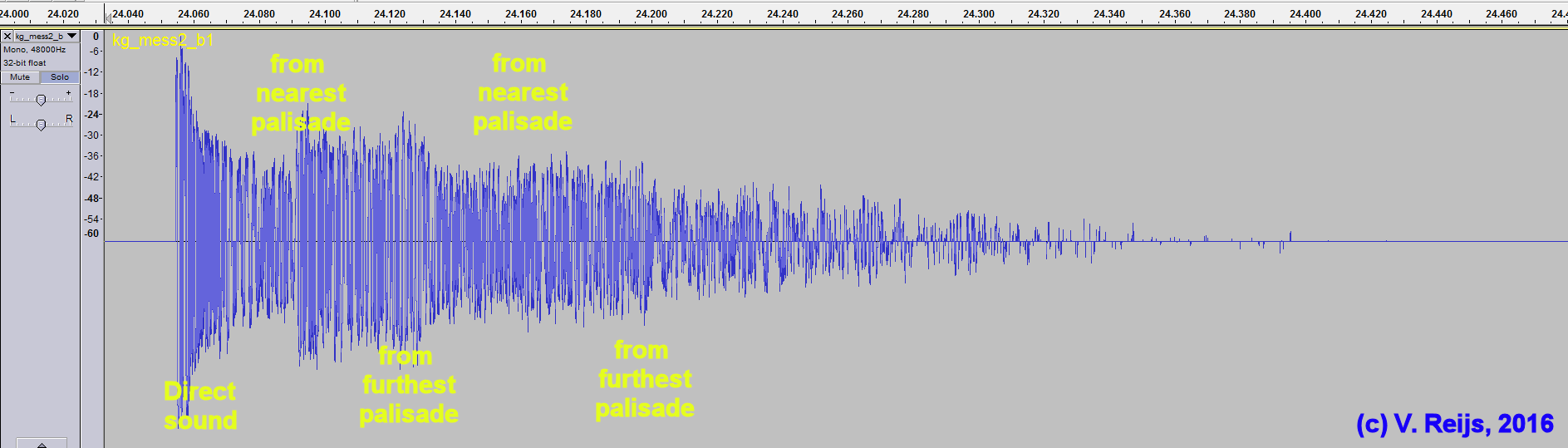This screenshot has width=1568, height=448.
Task: Click the timeline ruler at 24.300
Action: coord(979,14)
